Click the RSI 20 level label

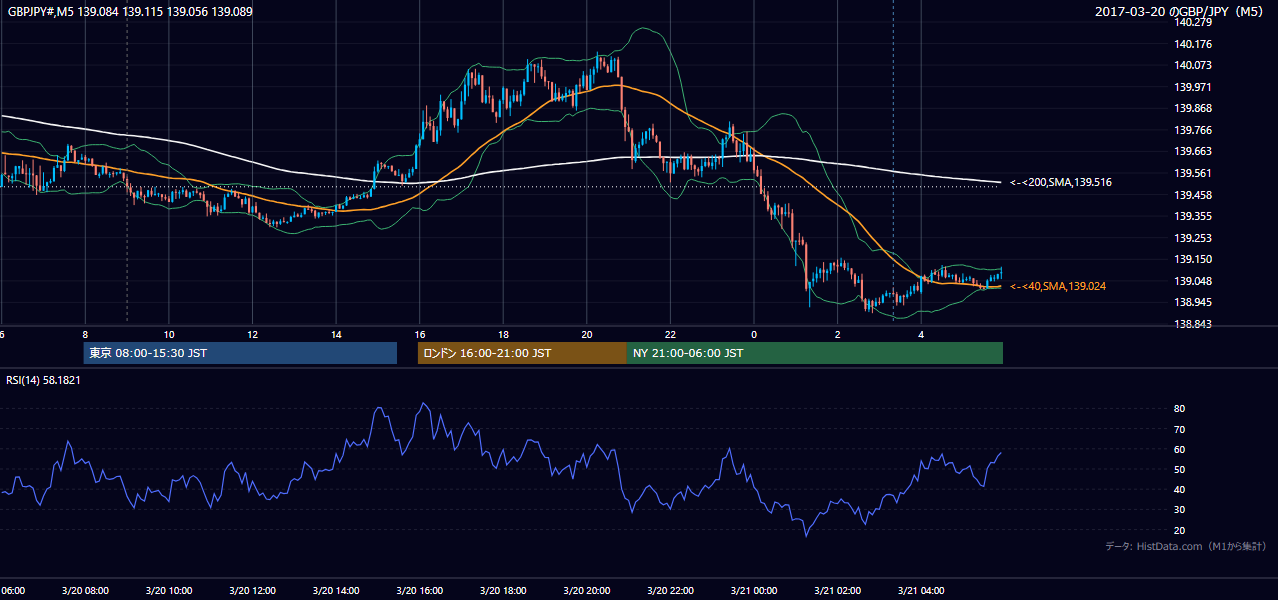[1180, 530]
